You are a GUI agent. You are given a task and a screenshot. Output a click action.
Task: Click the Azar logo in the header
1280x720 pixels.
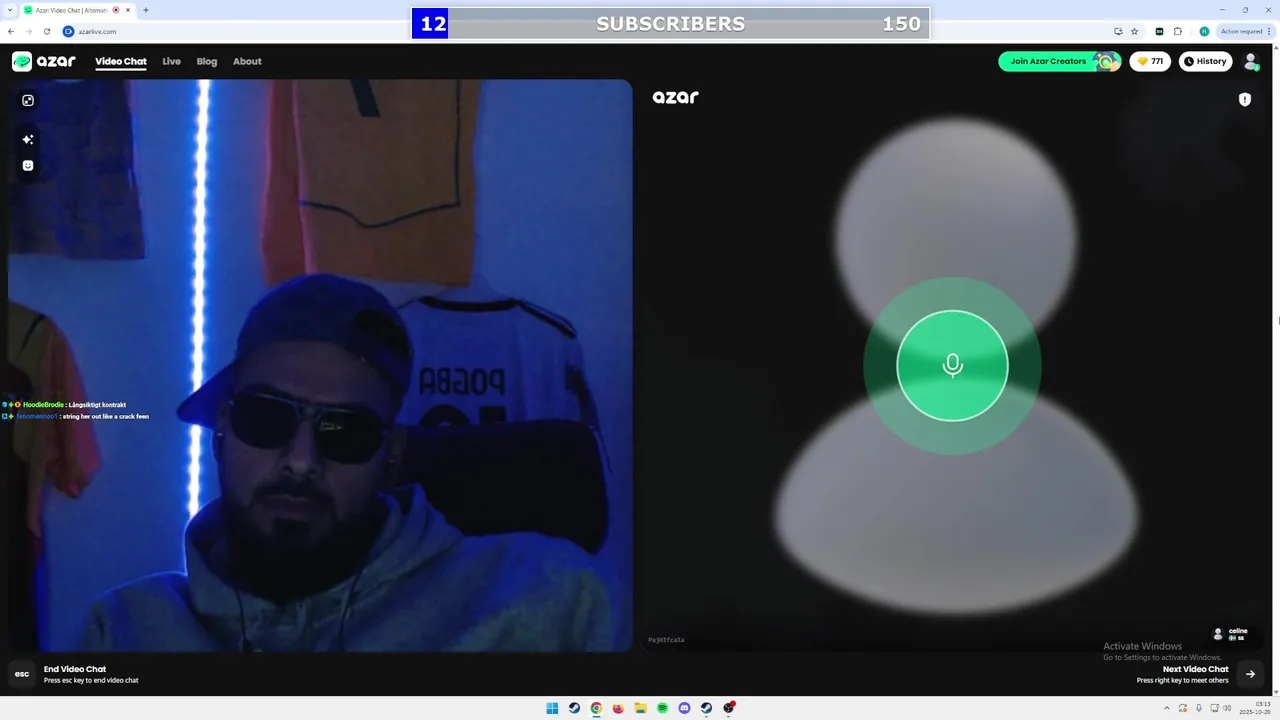coord(44,61)
